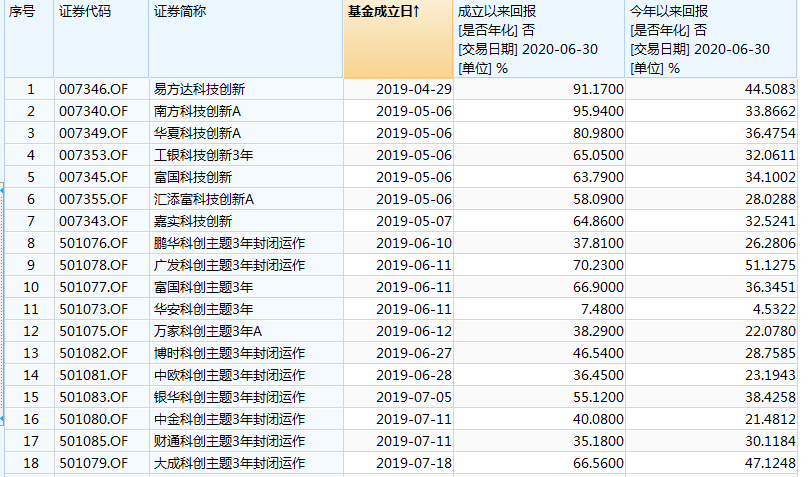
Task: Click code cell 007343.OF
Action: tap(93, 221)
